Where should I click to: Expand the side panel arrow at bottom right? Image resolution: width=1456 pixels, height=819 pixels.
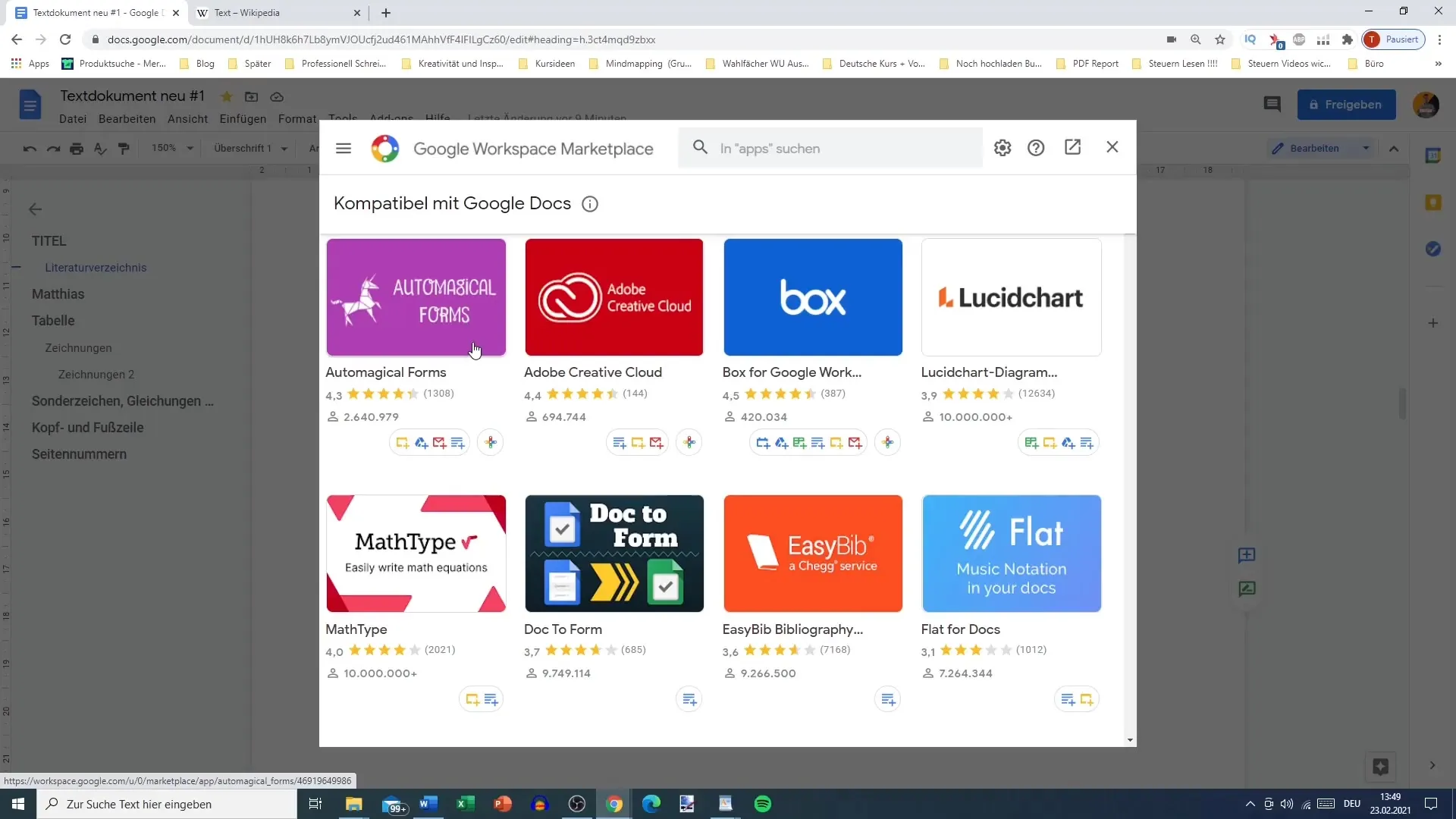(x=1432, y=766)
